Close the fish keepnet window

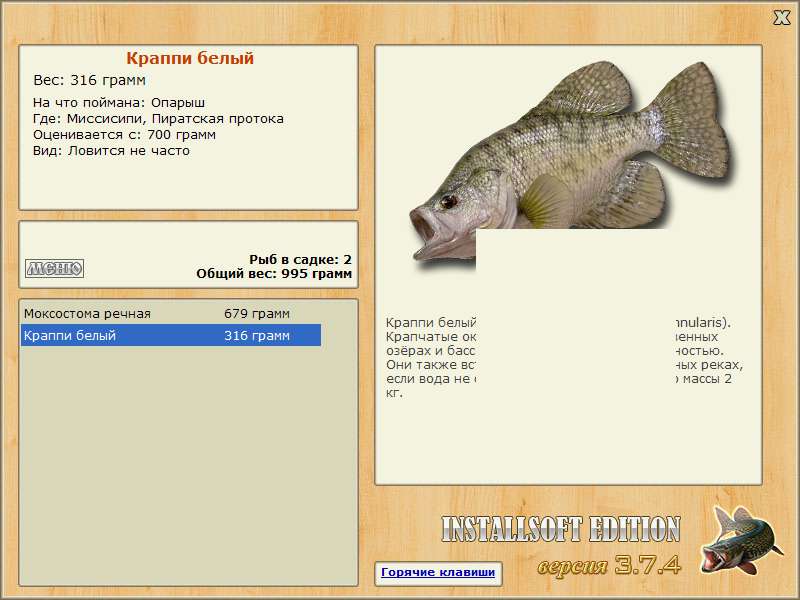tap(781, 18)
